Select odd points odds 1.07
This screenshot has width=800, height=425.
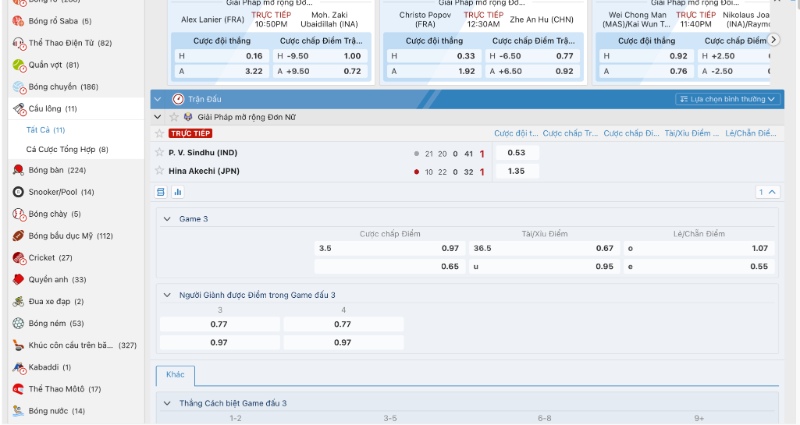tap(698, 248)
